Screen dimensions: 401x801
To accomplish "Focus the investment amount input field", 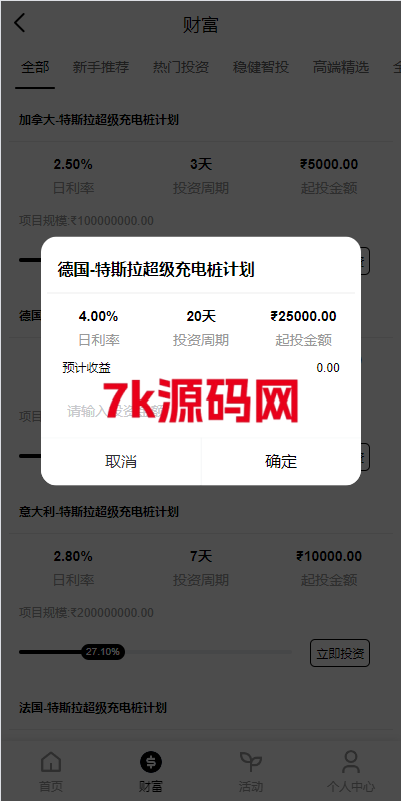I will 201,411.
